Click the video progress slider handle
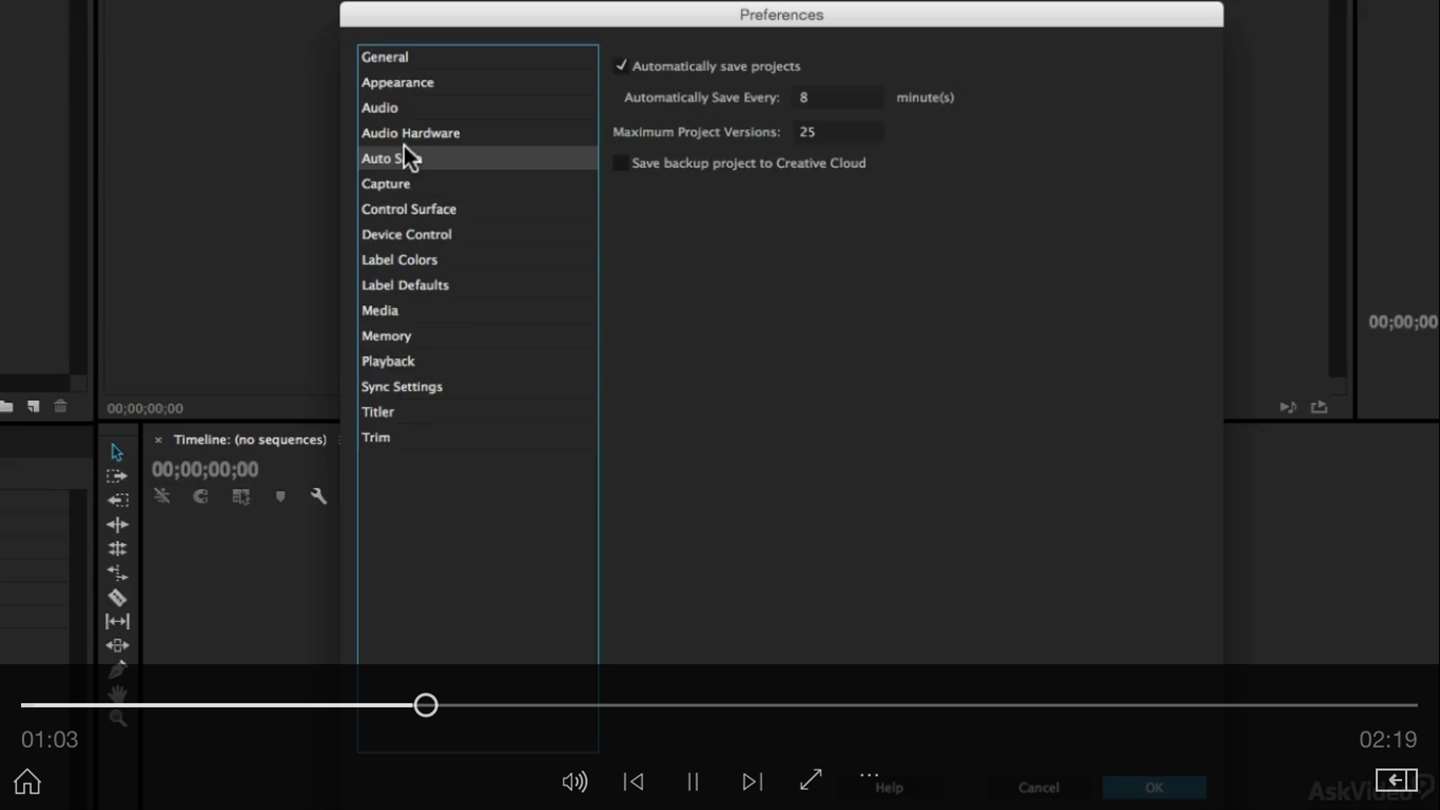The width and height of the screenshot is (1440, 810). [426, 705]
